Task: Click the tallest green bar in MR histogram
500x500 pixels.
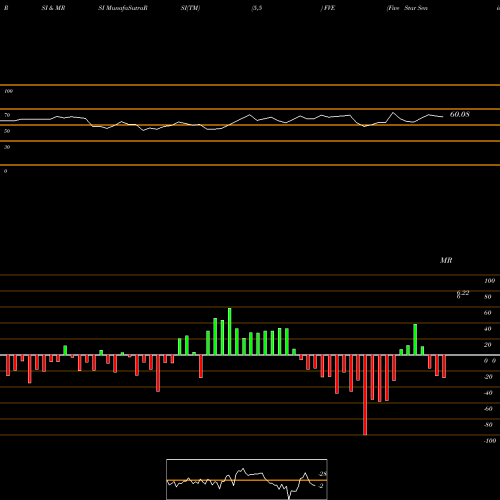Action: click(230, 331)
